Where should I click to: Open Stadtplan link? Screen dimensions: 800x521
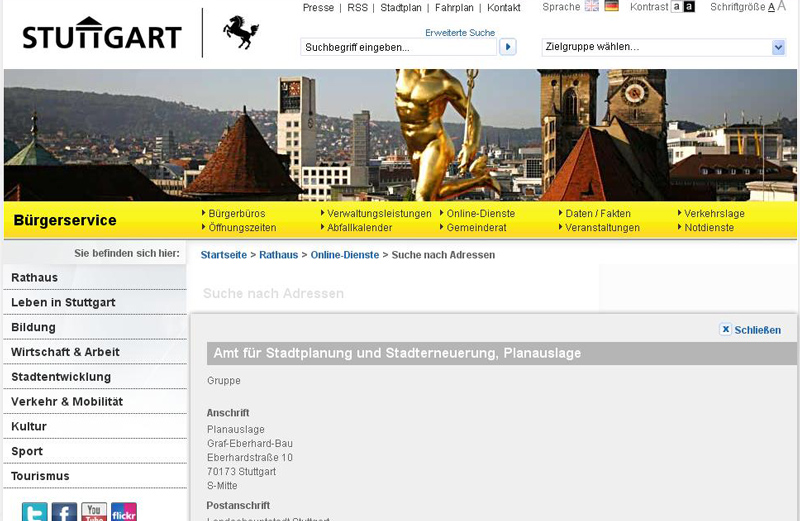[x=401, y=8]
